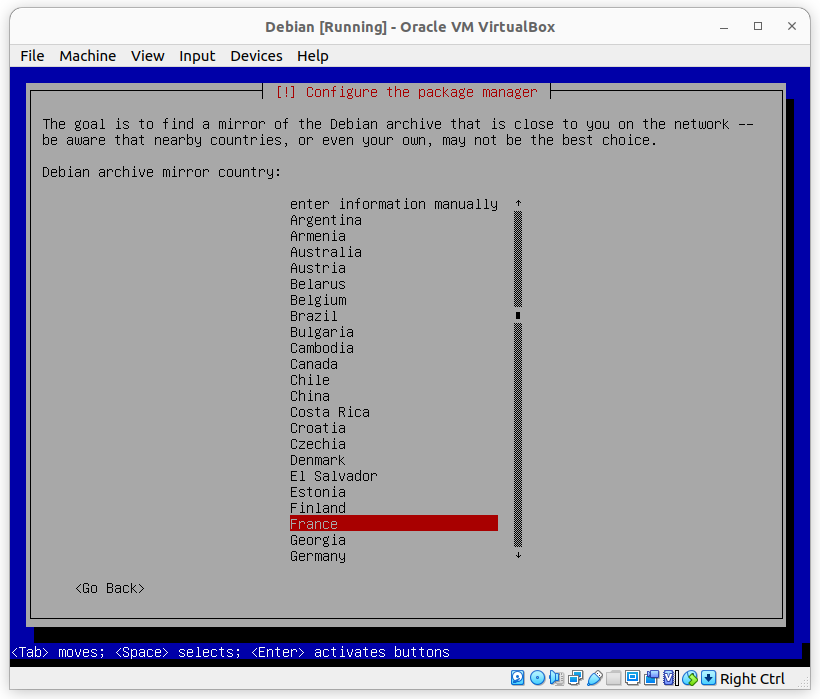Click the list scrollbar thumb

(x=517, y=315)
